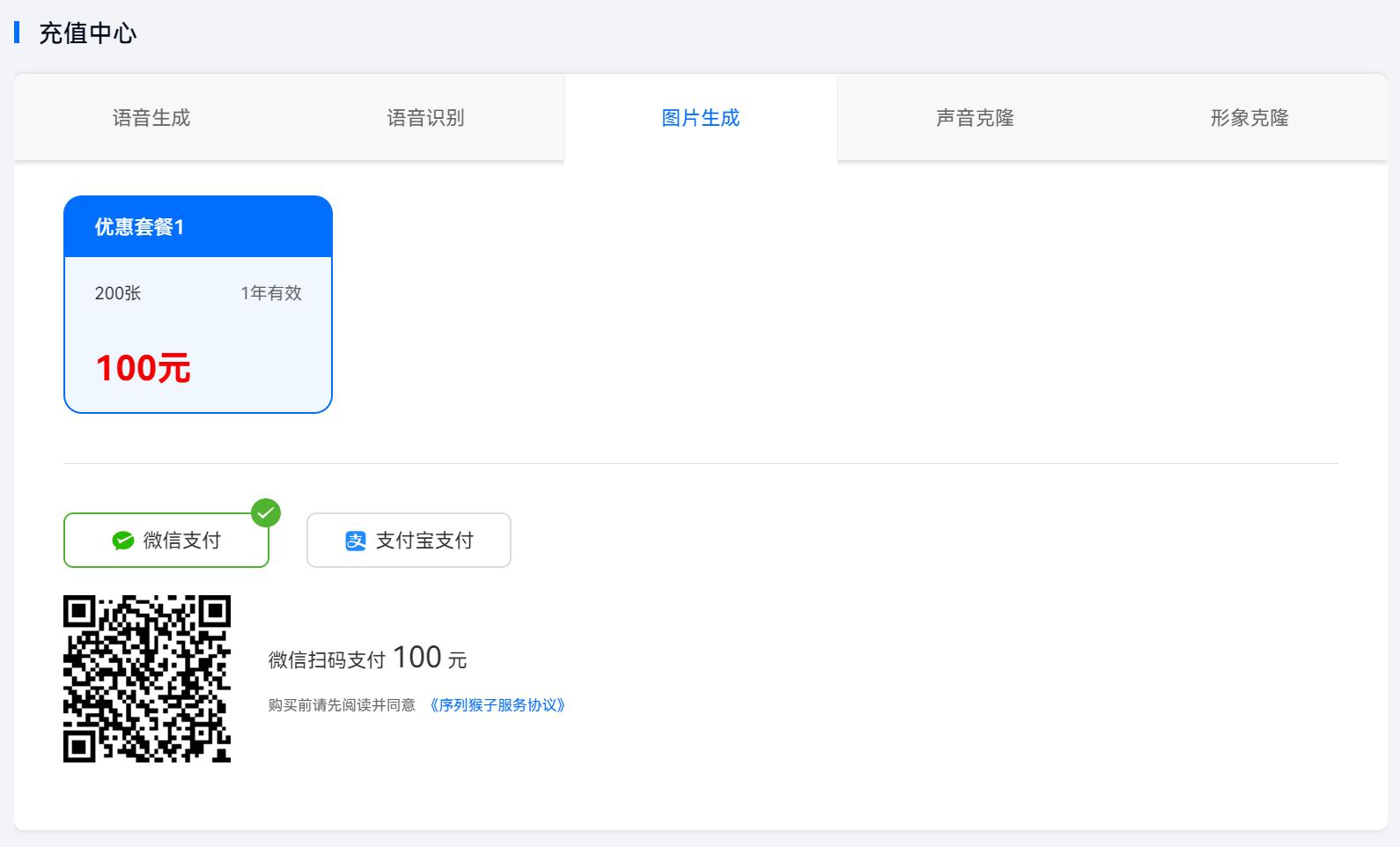Click the 200张 quantity text
The width and height of the screenshot is (1400, 847).
tap(118, 293)
